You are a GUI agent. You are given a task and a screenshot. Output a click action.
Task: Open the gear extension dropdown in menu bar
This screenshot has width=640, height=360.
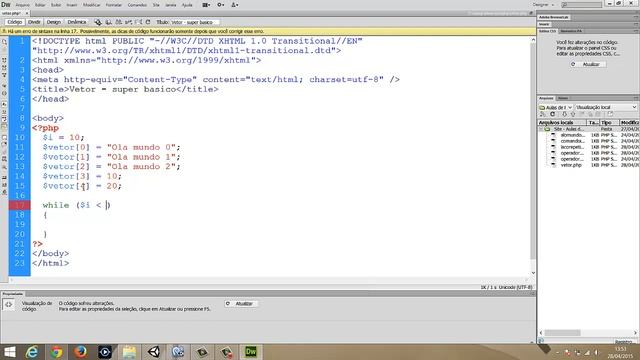pyautogui.click(x=221, y=5)
